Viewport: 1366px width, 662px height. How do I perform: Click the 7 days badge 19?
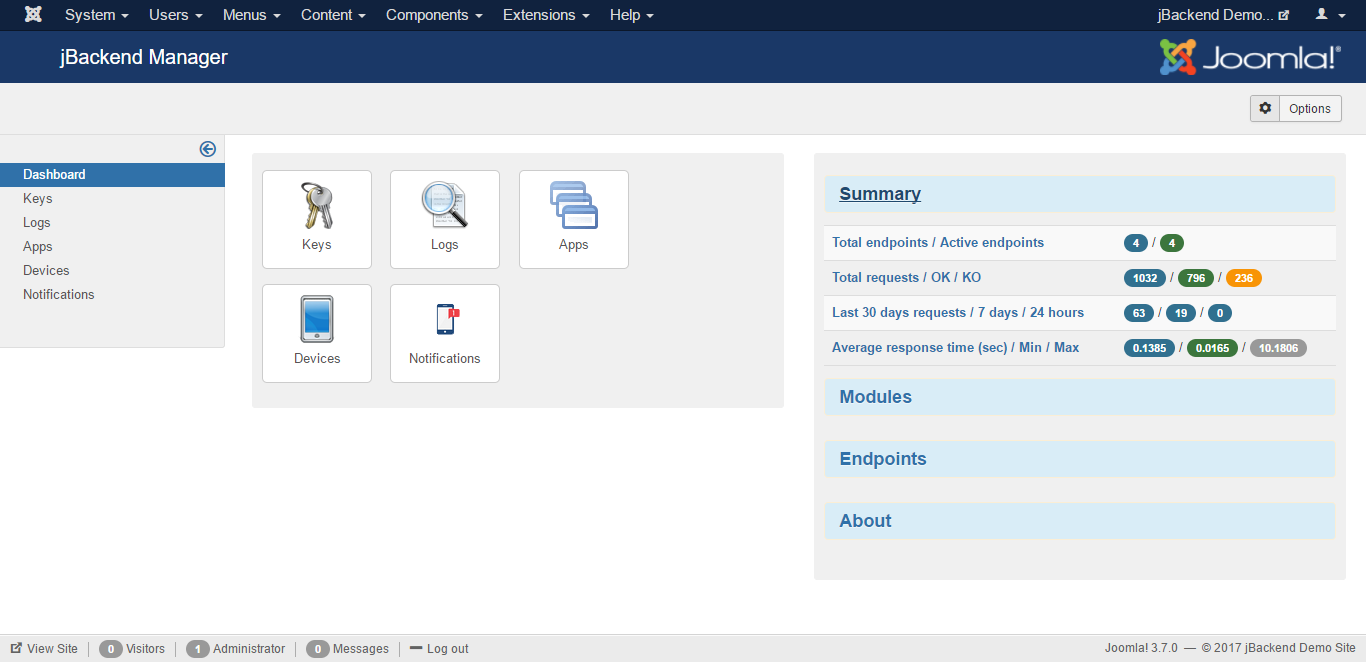tap(1181, 313)
